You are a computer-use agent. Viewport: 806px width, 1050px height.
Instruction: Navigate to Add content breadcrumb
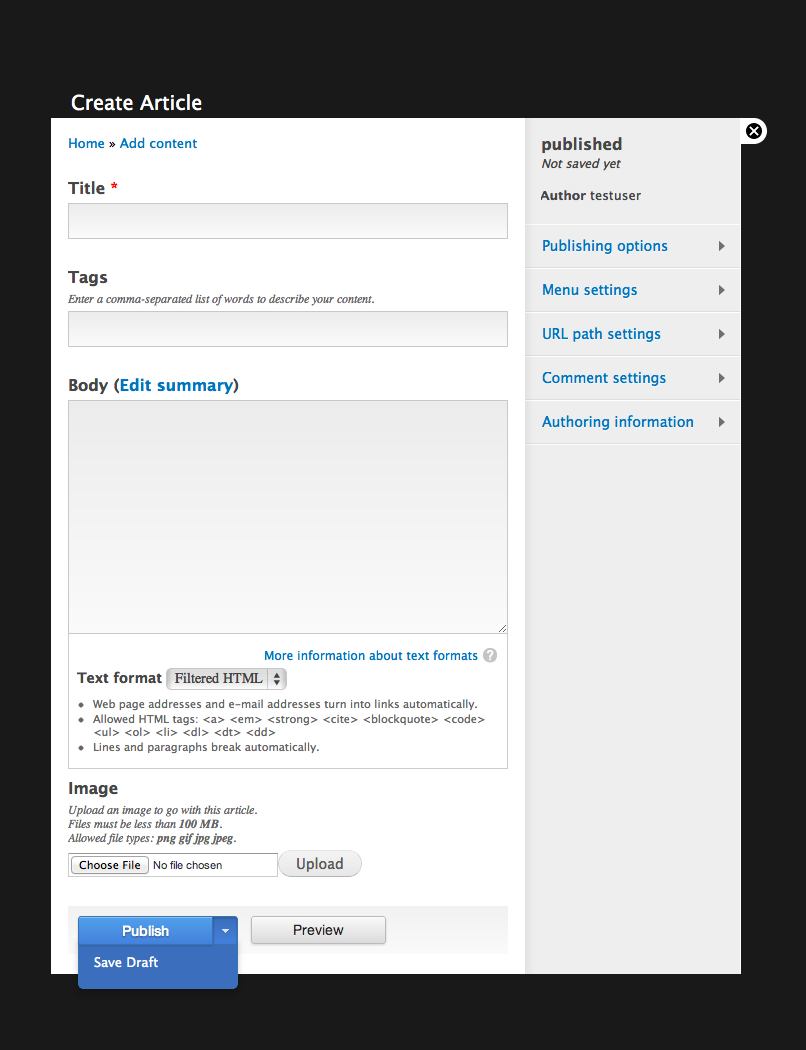(x=158, y=143)
